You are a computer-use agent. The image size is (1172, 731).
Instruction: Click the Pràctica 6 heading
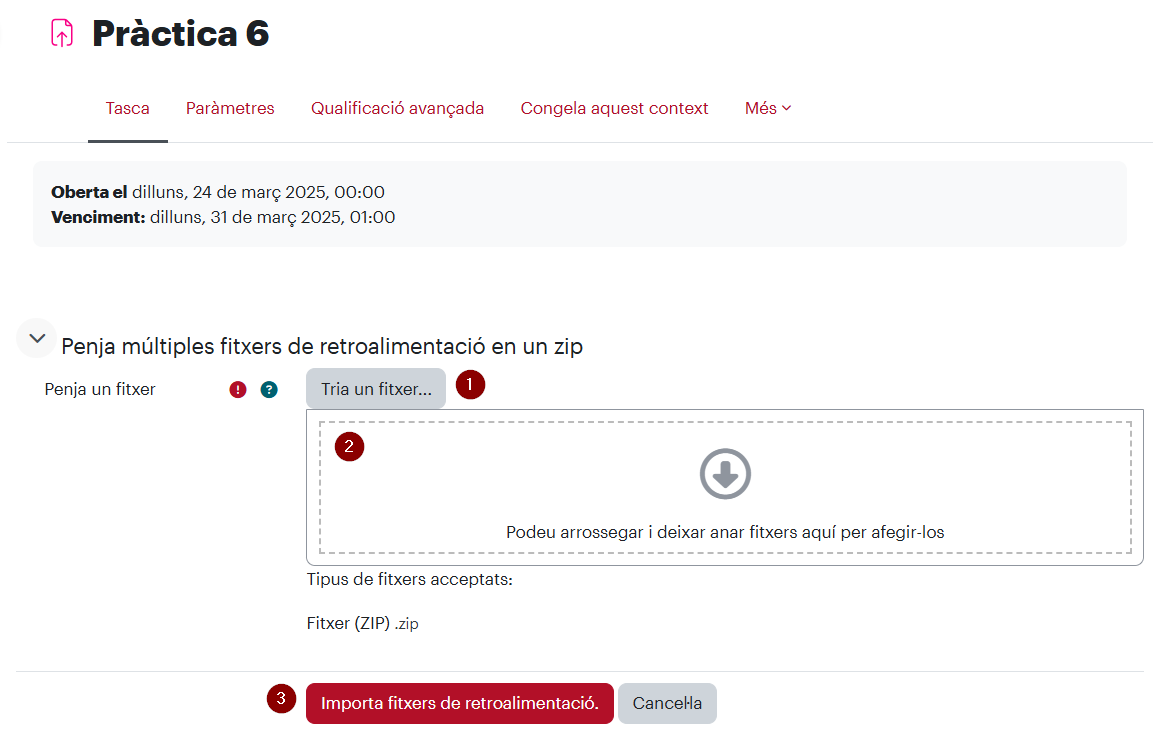coord(180,34)
